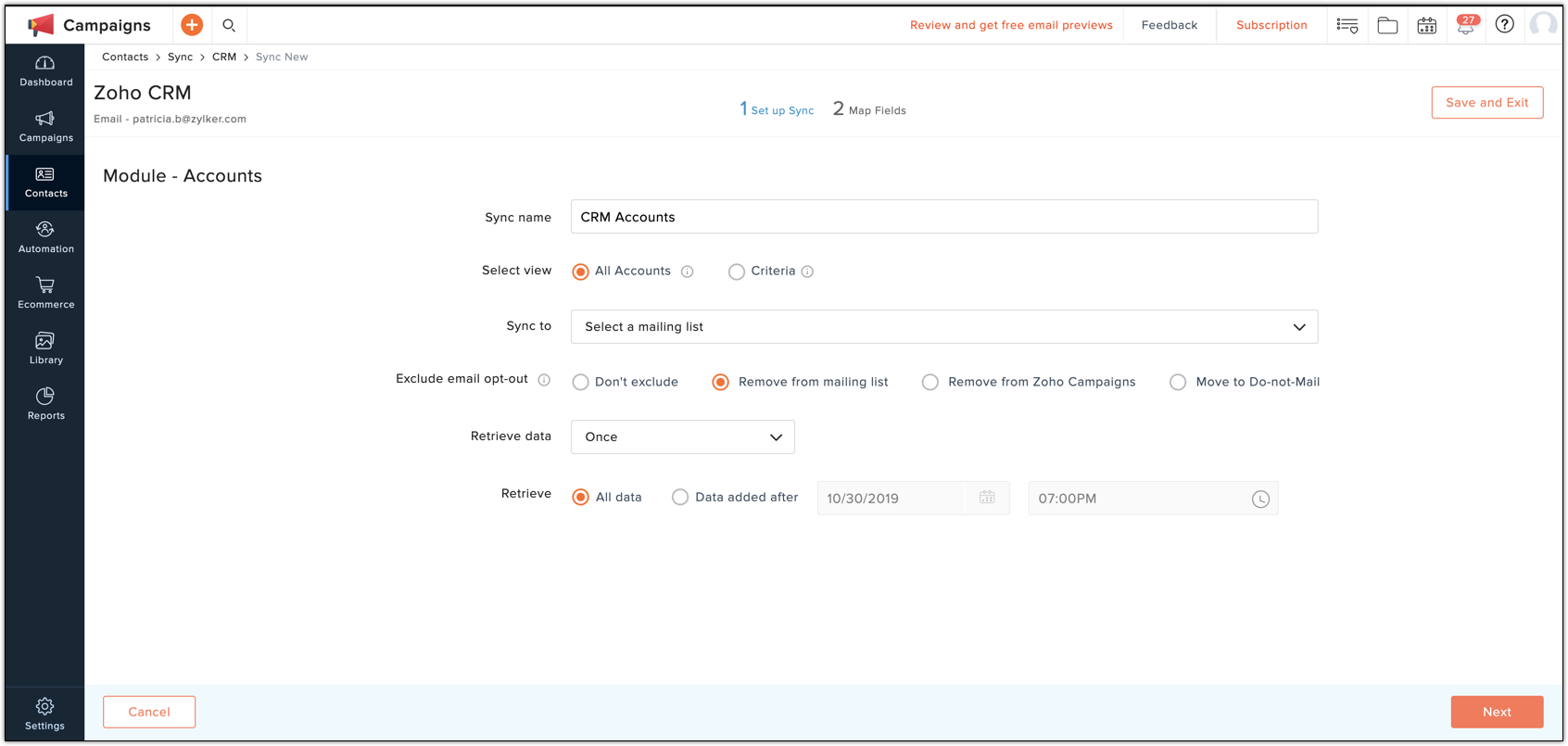Open the folder icon in top bar
This screenshot has width=1568, height=746.
tap(1387, 25)
